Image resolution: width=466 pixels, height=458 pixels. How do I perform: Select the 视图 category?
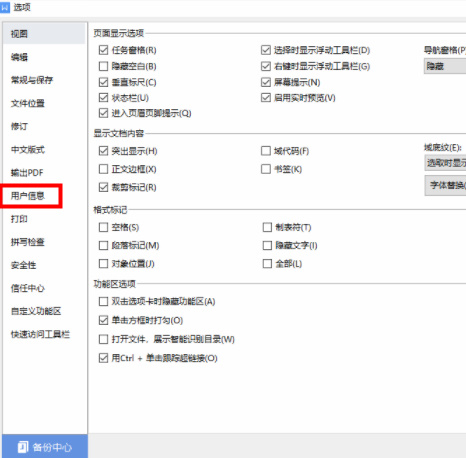click(44, 34)
